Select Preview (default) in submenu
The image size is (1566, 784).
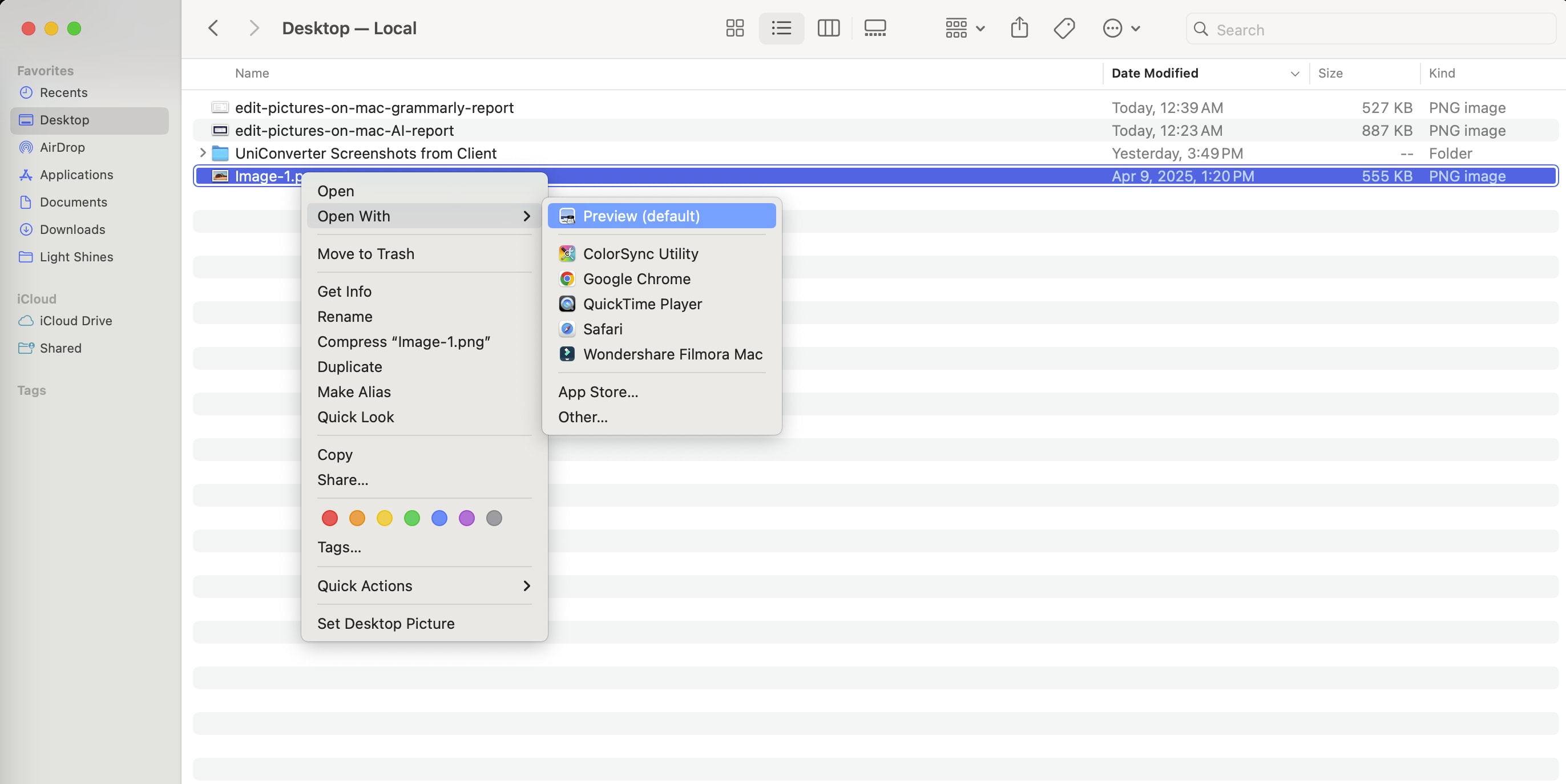tap(641, 216)
